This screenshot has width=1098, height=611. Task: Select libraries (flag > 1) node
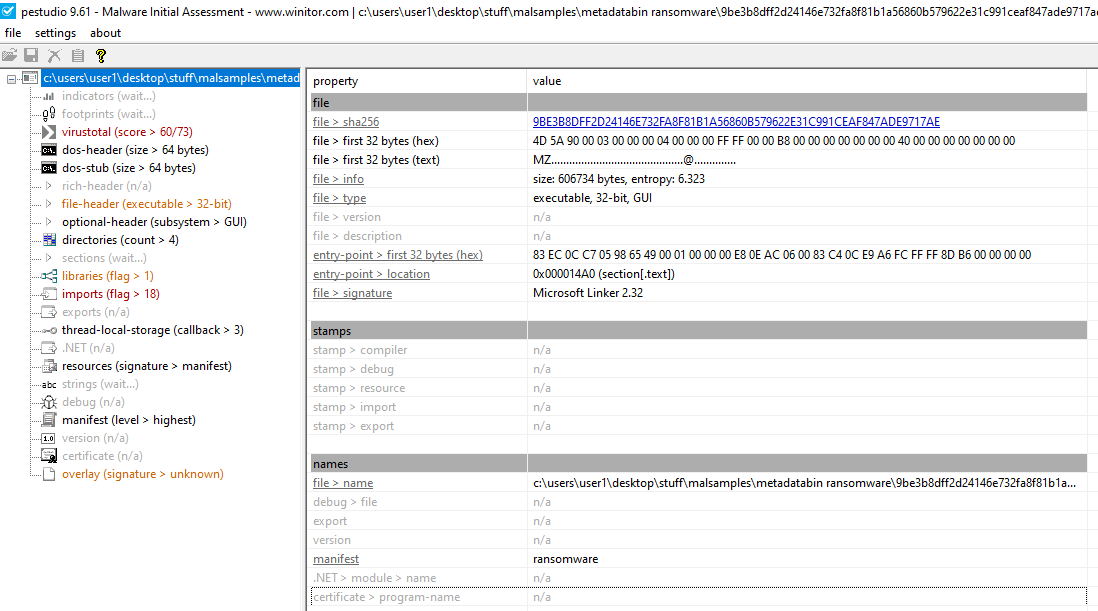point(108,276)
